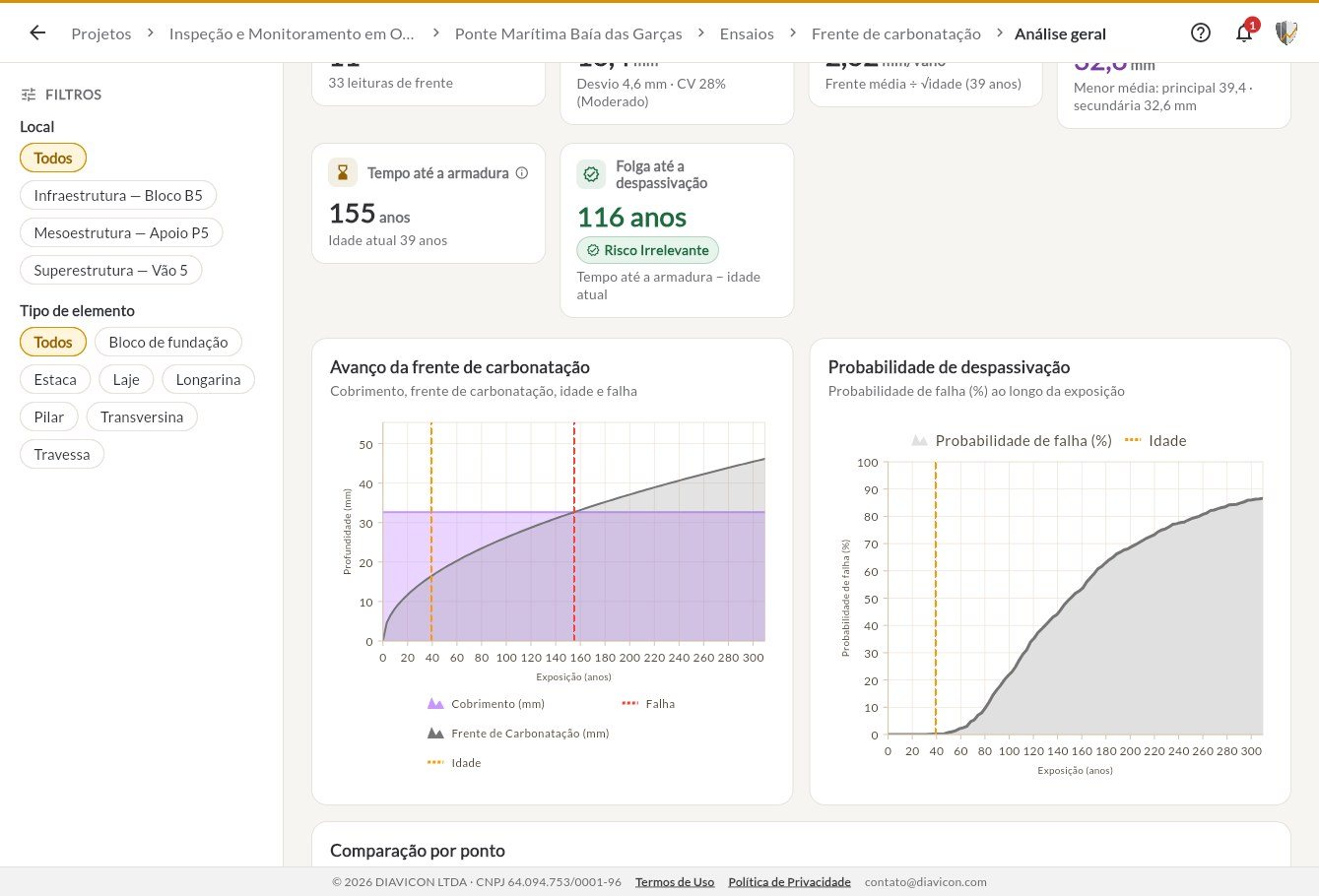Open Ponte Marítima Baía das Garças breadcrumb
Image resolution: width=1319 pixels, height=896 pixels.
568,33
